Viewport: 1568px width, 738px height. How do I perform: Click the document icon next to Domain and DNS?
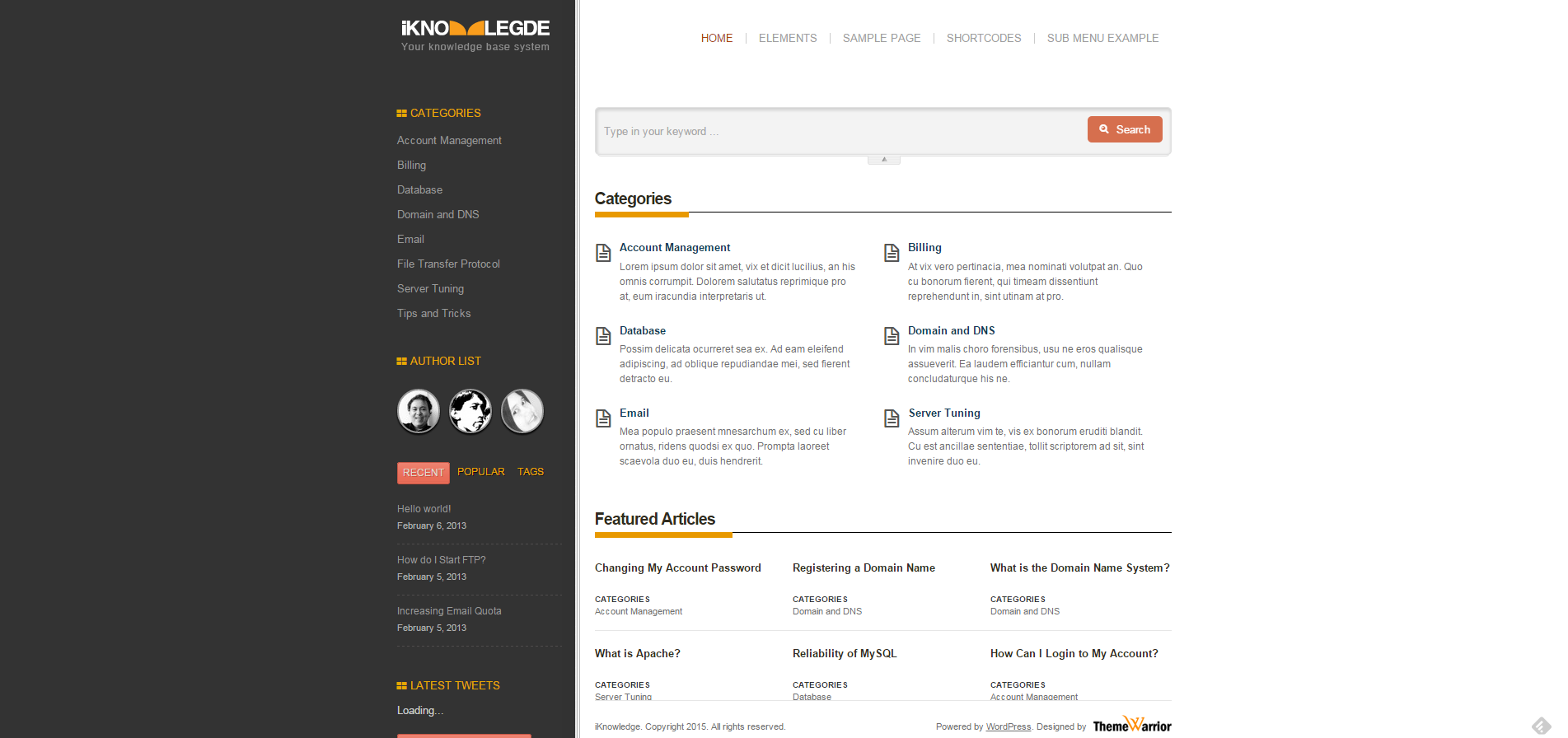coord(892,336)
